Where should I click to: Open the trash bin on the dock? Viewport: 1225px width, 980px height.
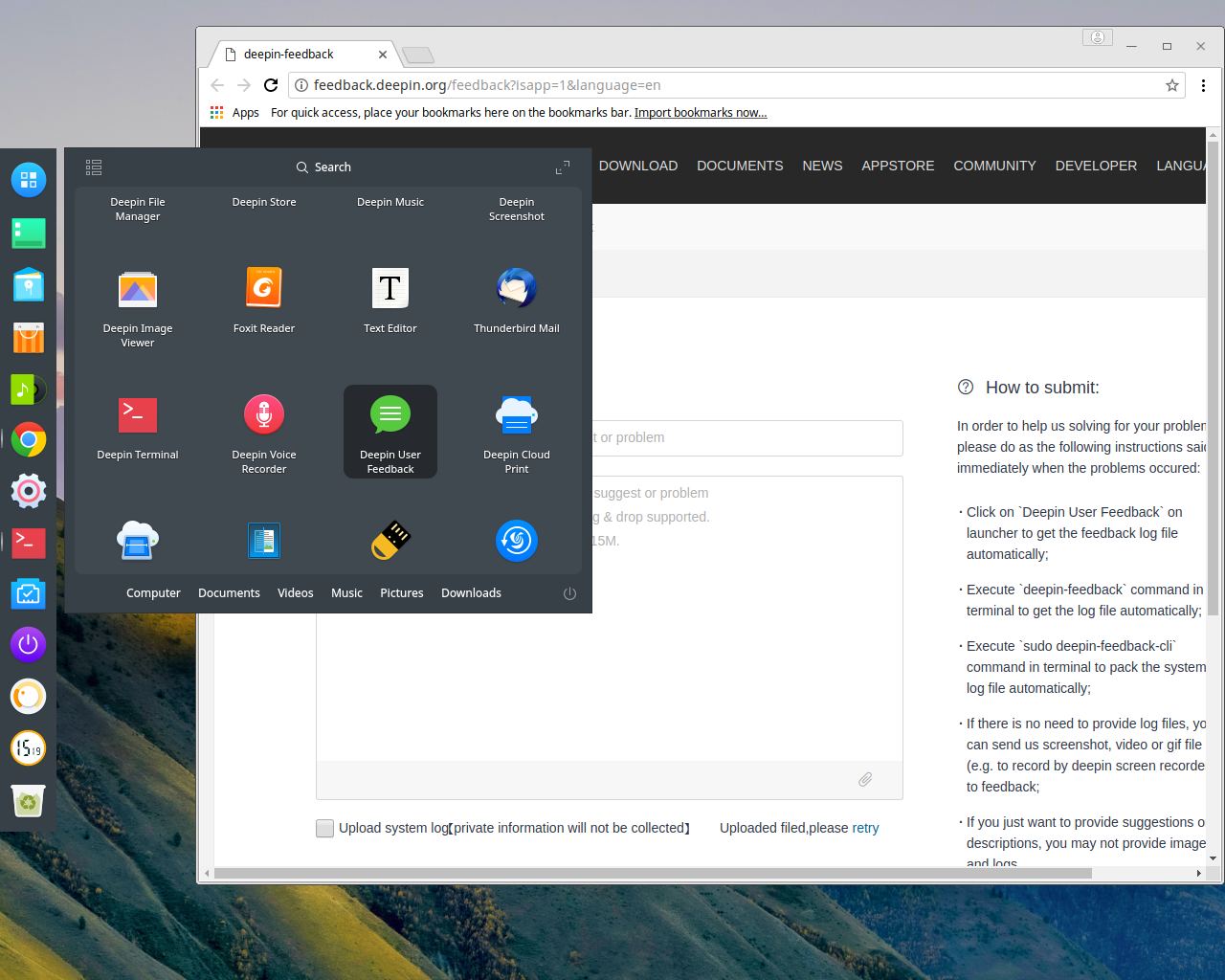coord(29,801)
